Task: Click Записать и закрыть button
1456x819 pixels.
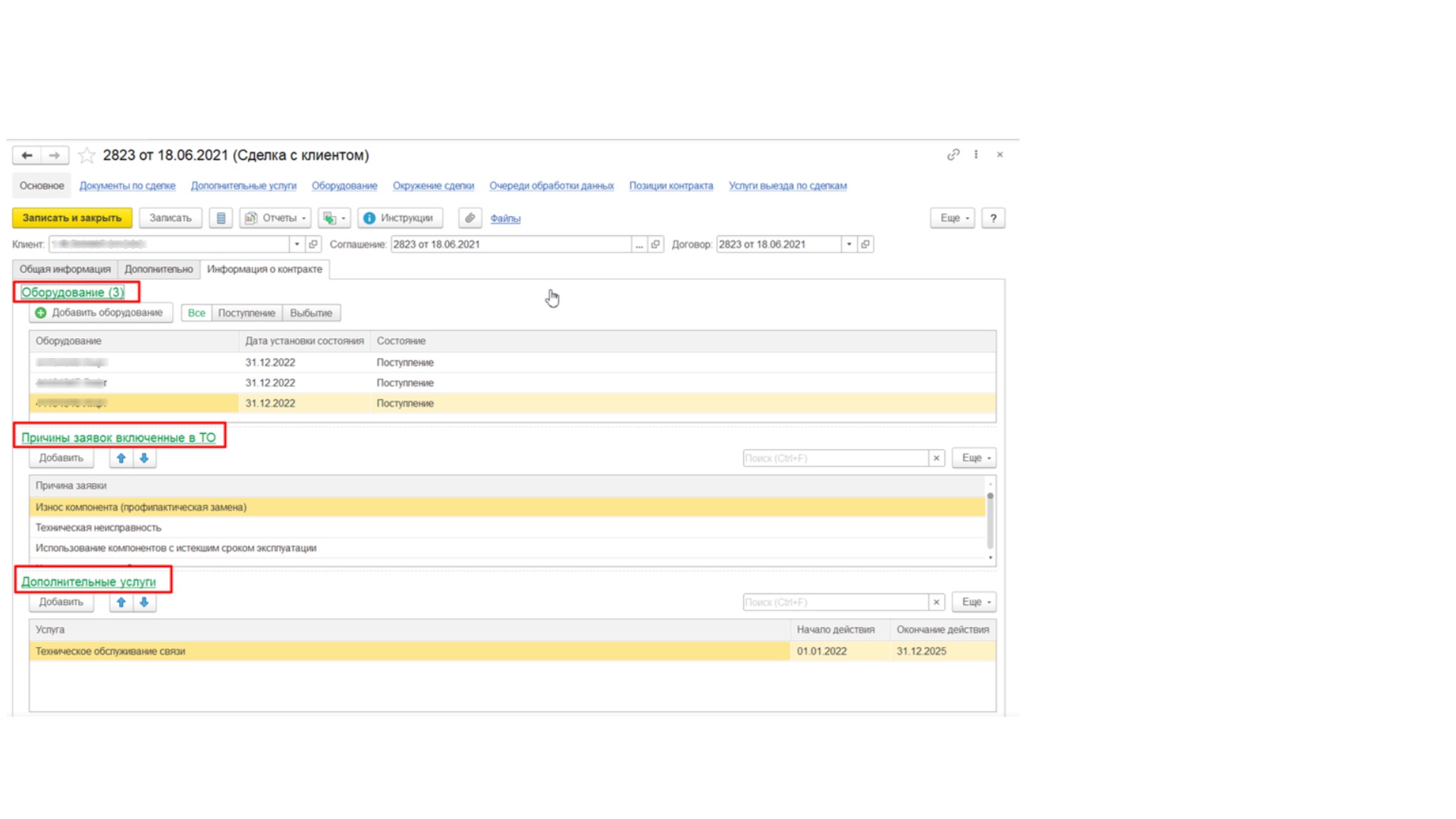Action: click(72, 218)
